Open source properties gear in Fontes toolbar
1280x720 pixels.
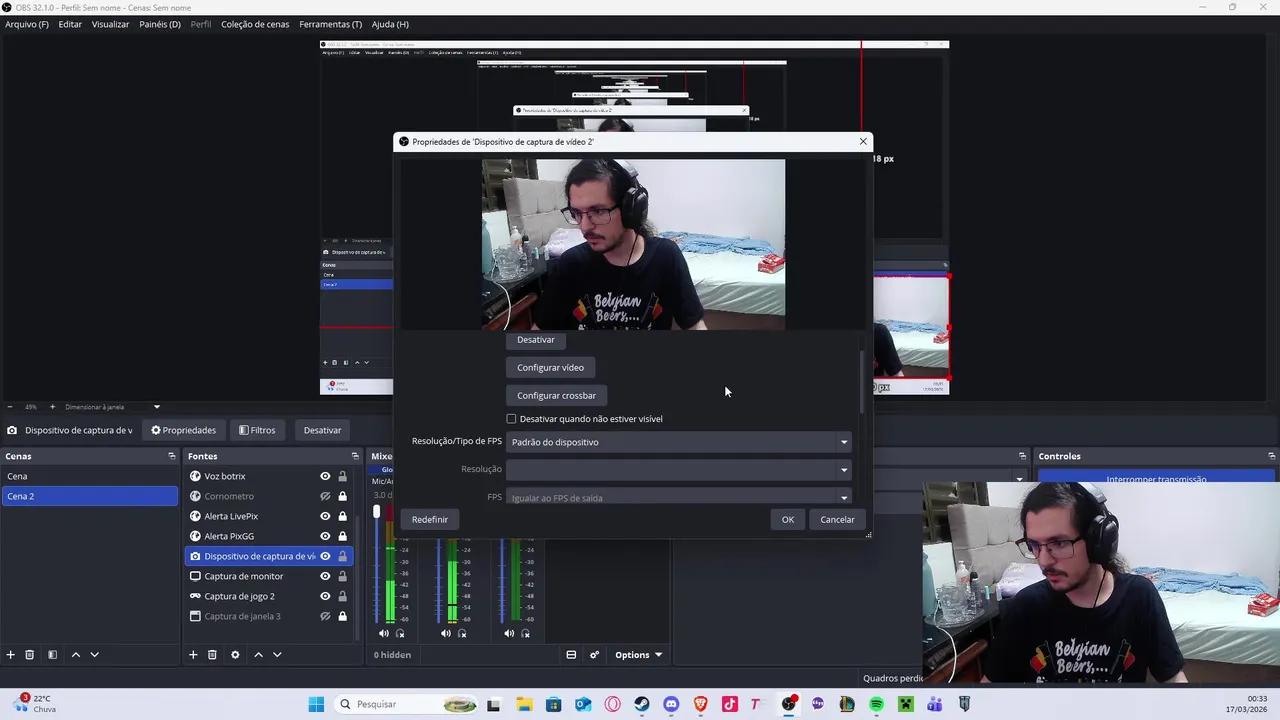click(235, 655)
